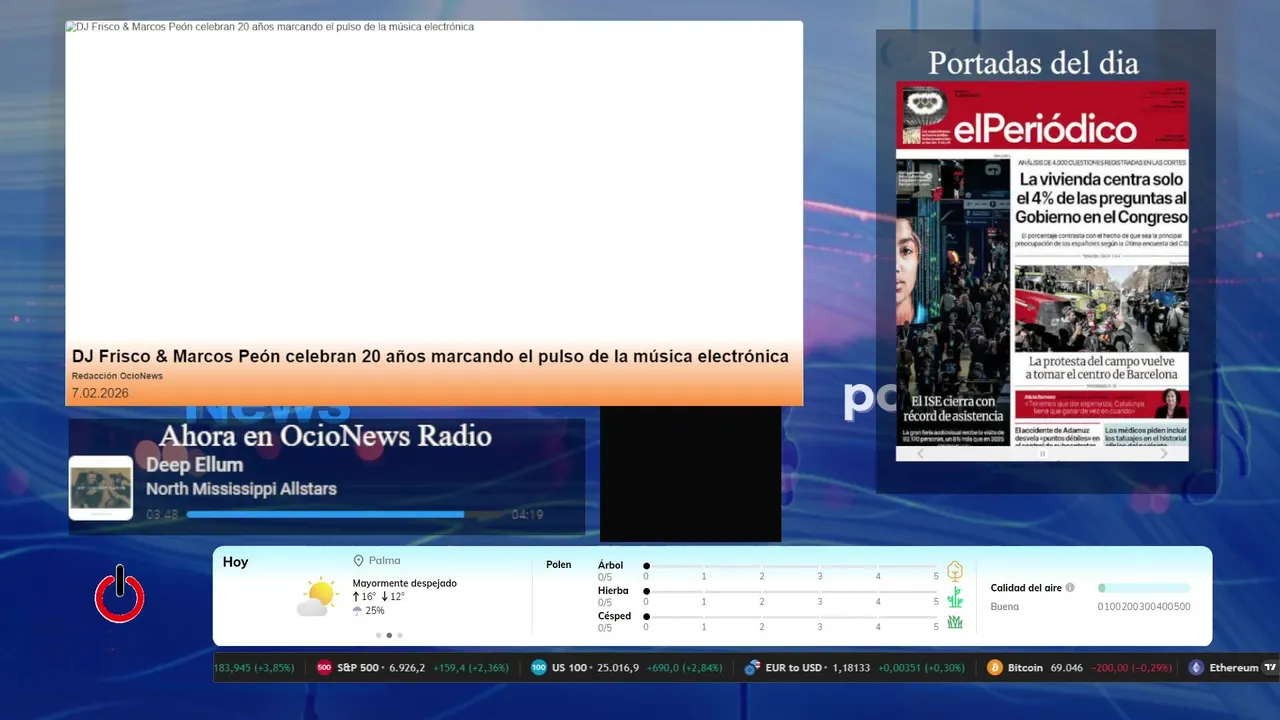Click the Mayormente despejado forecast text
Screen dimensions: 1280x720
[404, 583]
